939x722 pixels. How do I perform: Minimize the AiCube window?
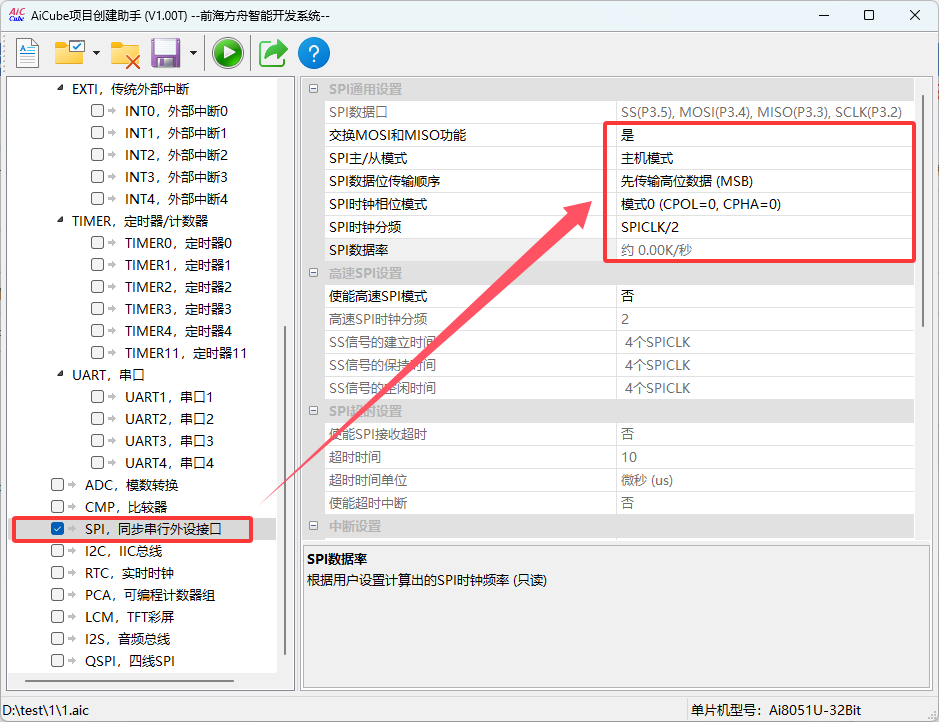824,15
